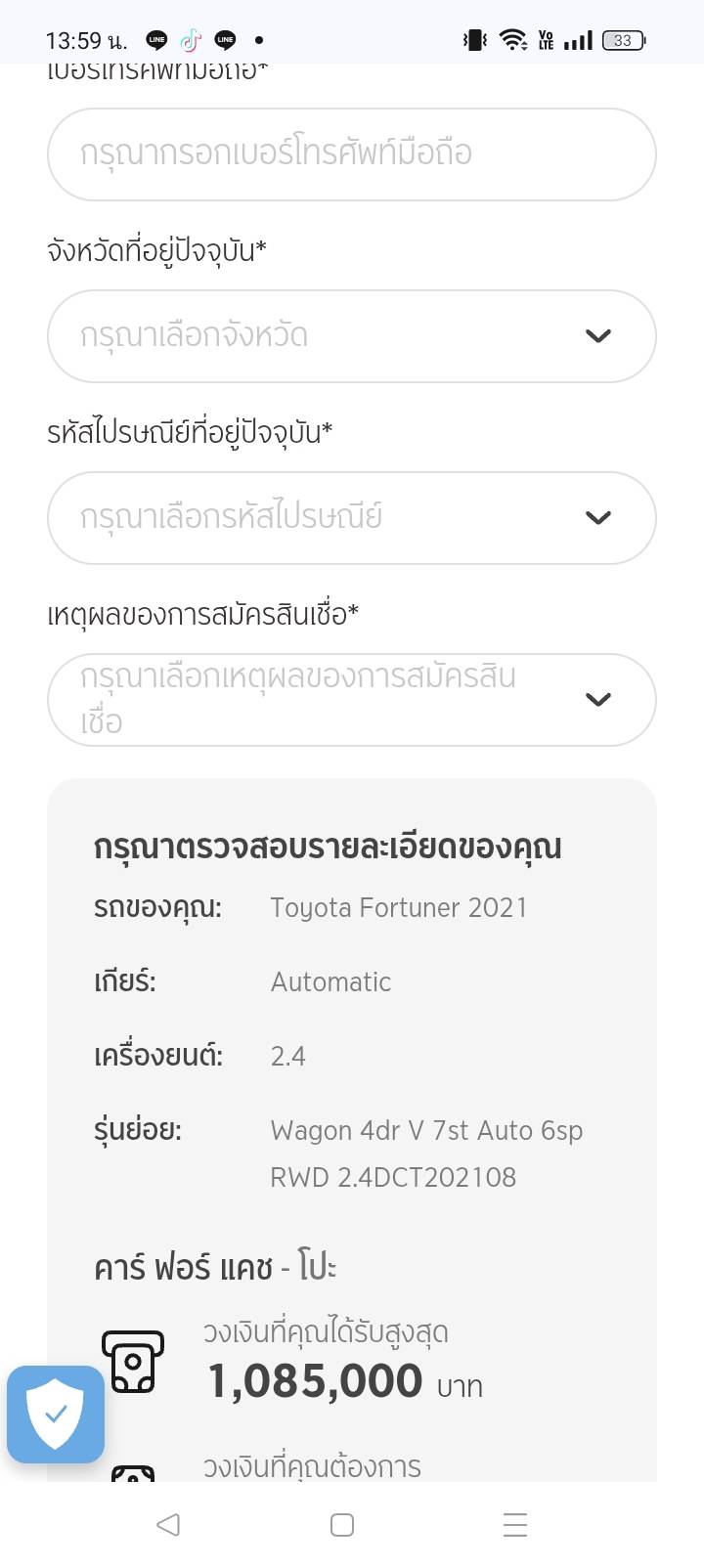704x1568 pixels.
Task: Tap the TikTok notification icon in status bar
Action: 191,40
